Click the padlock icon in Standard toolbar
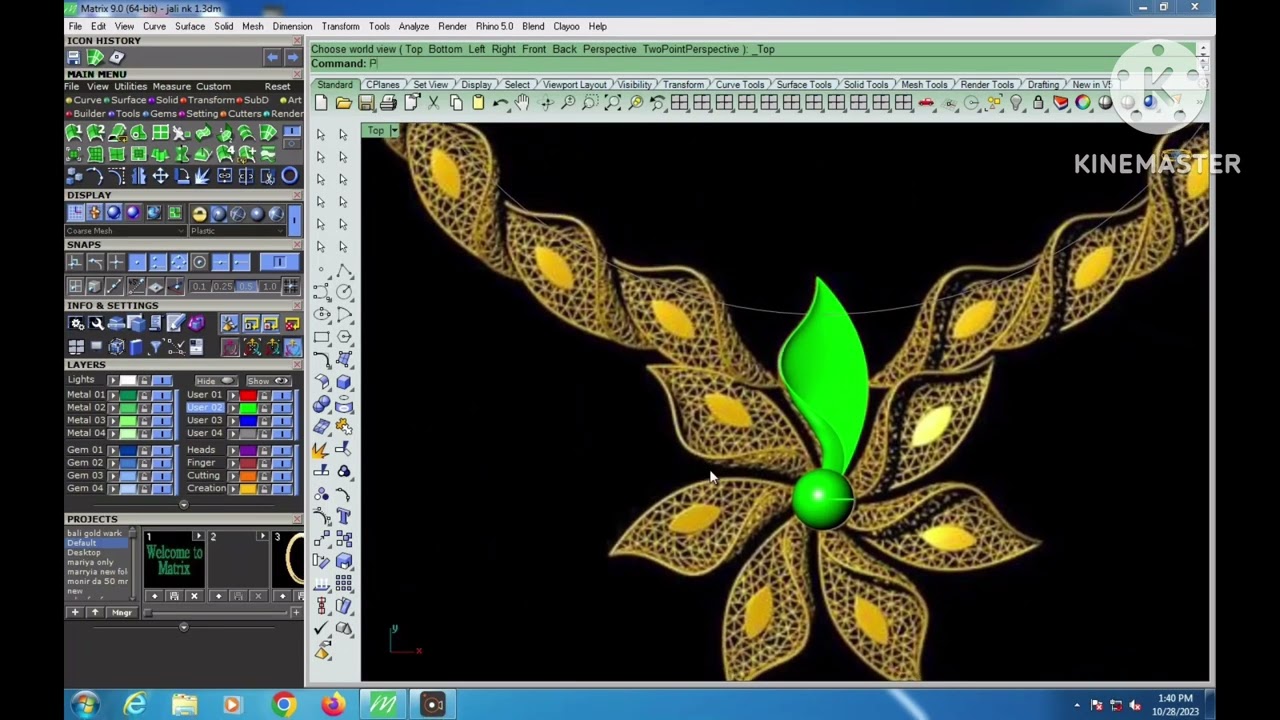Image resolution: width=1280 pixels, height=720 pixels. pos(1038,103)
